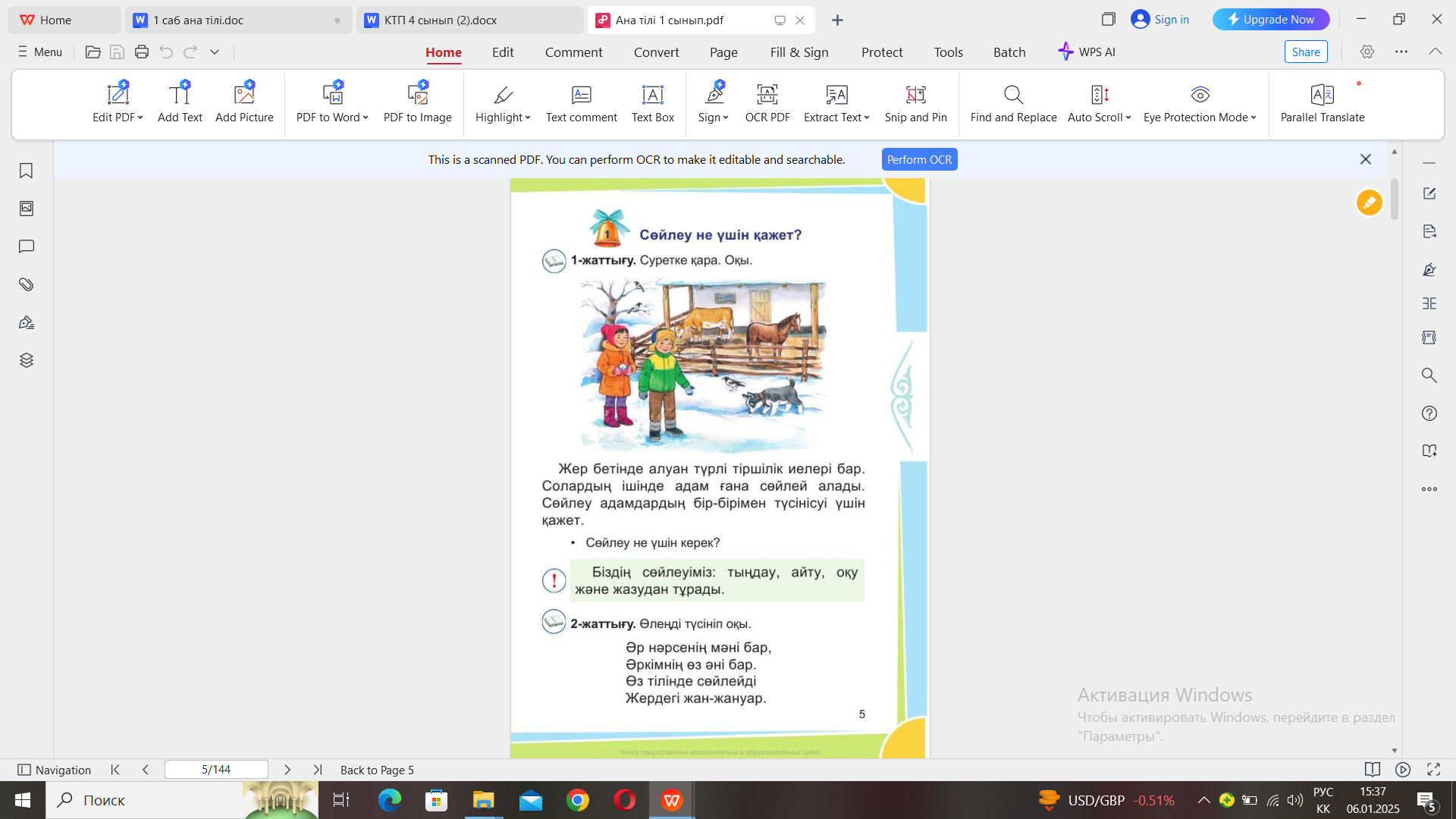Click the OCR PDF tool icon
The width and height of the screenshot is (1456, 819).
(x=767, y=96)
